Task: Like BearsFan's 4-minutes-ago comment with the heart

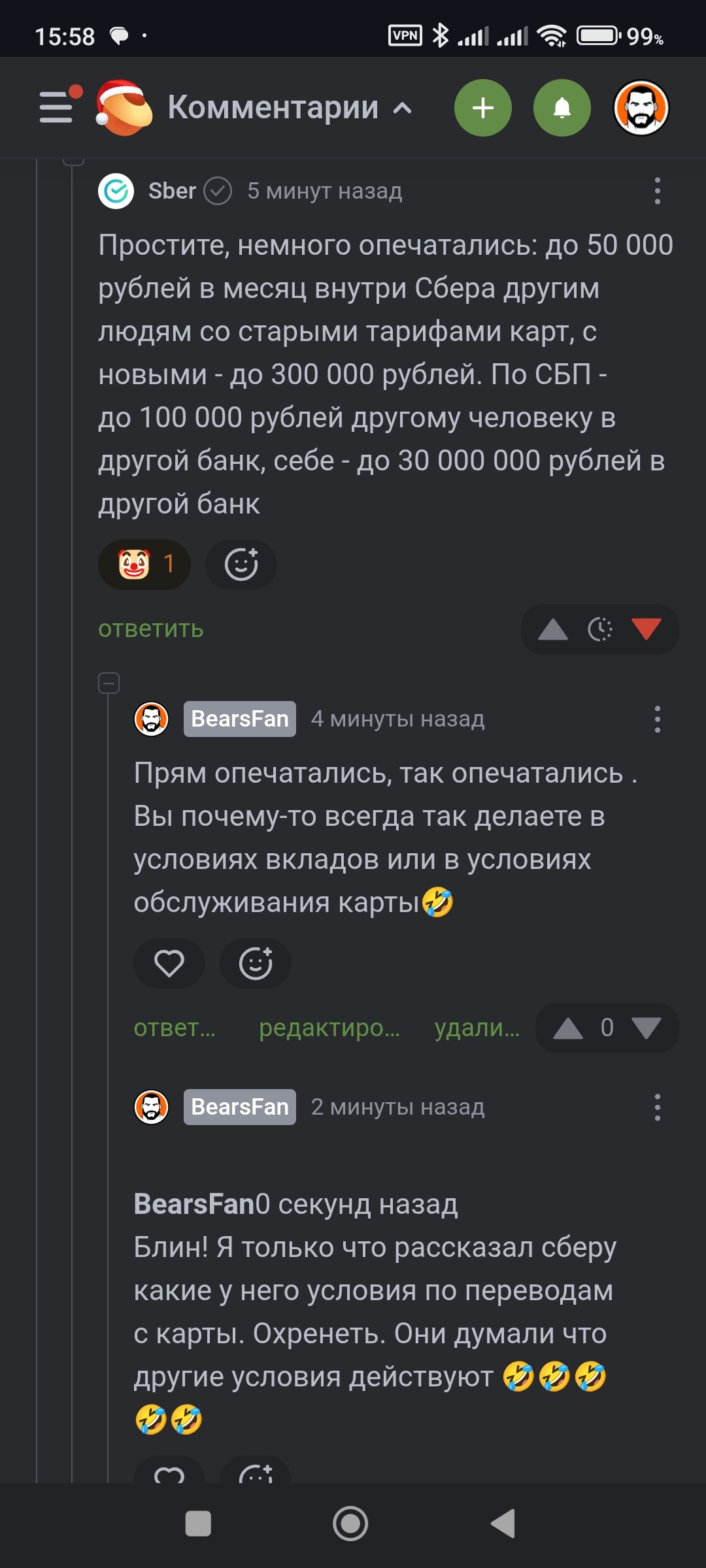Action: pos(169,964)
